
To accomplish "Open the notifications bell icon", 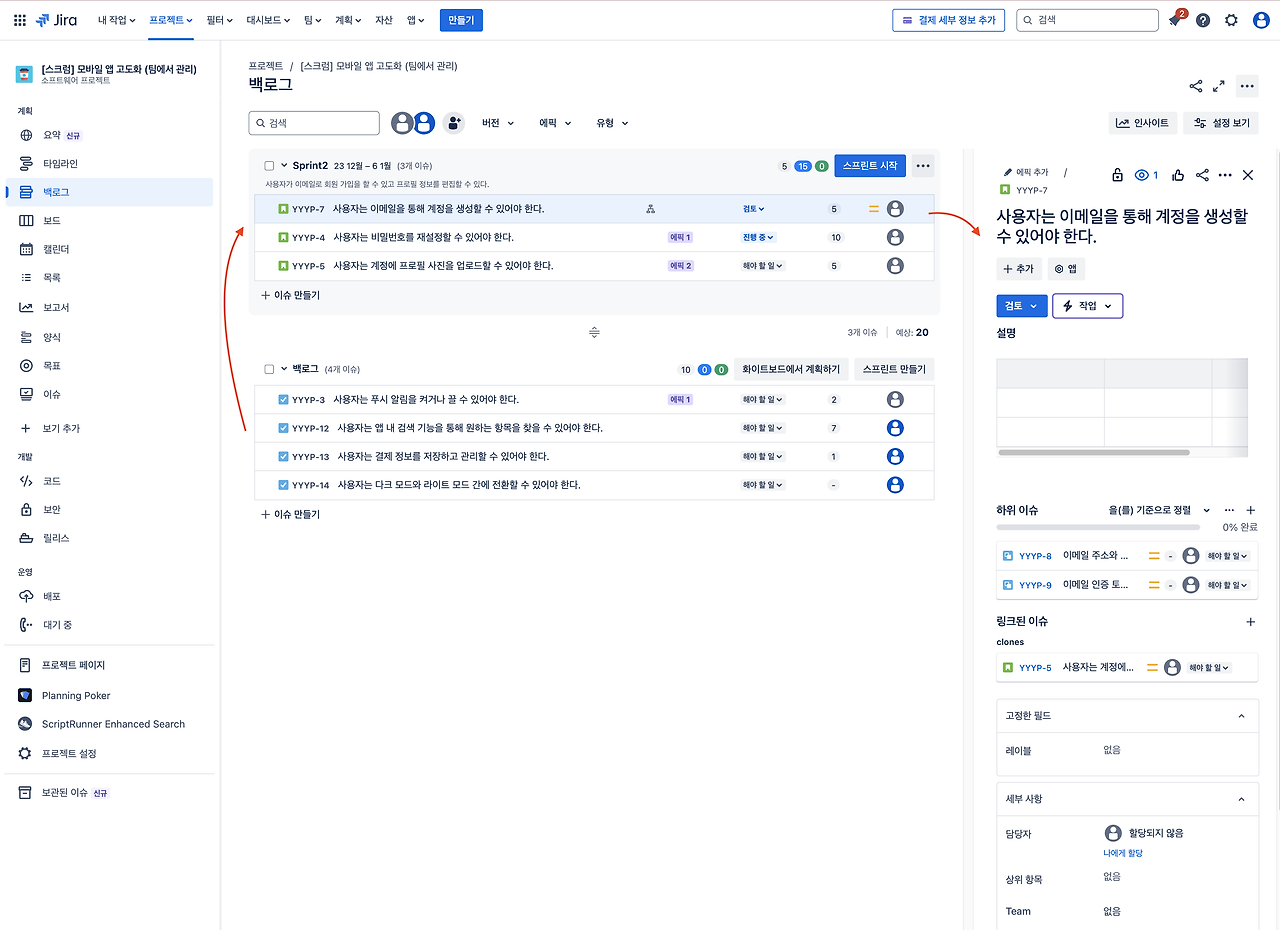I will [x=1175, y=20].
